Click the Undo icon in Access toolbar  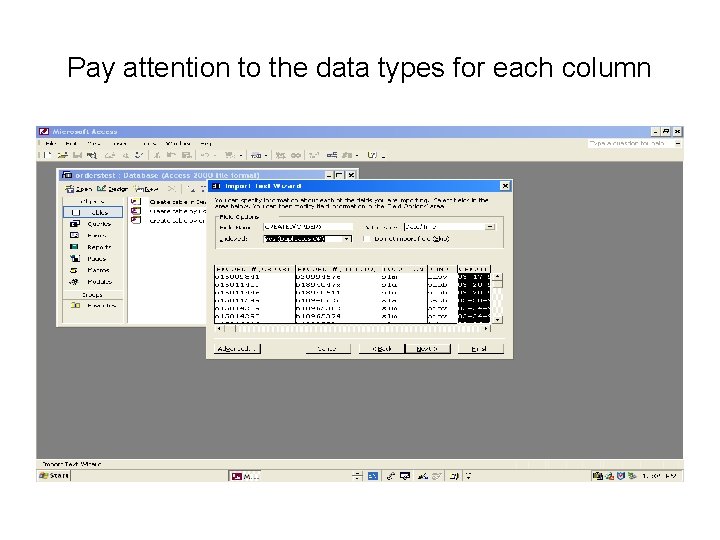(x=205, y=155)
